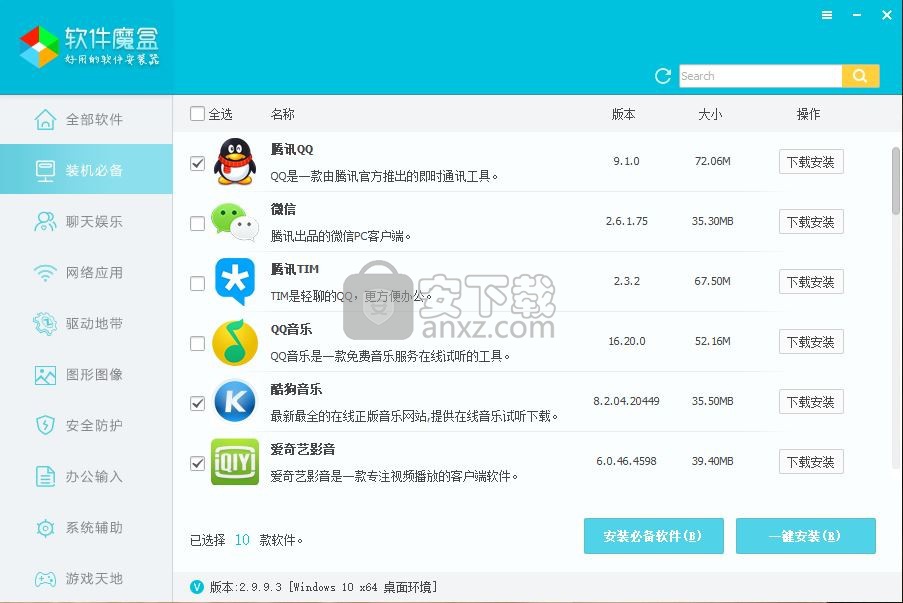Check the 微信 checkbox

(197, 223)
